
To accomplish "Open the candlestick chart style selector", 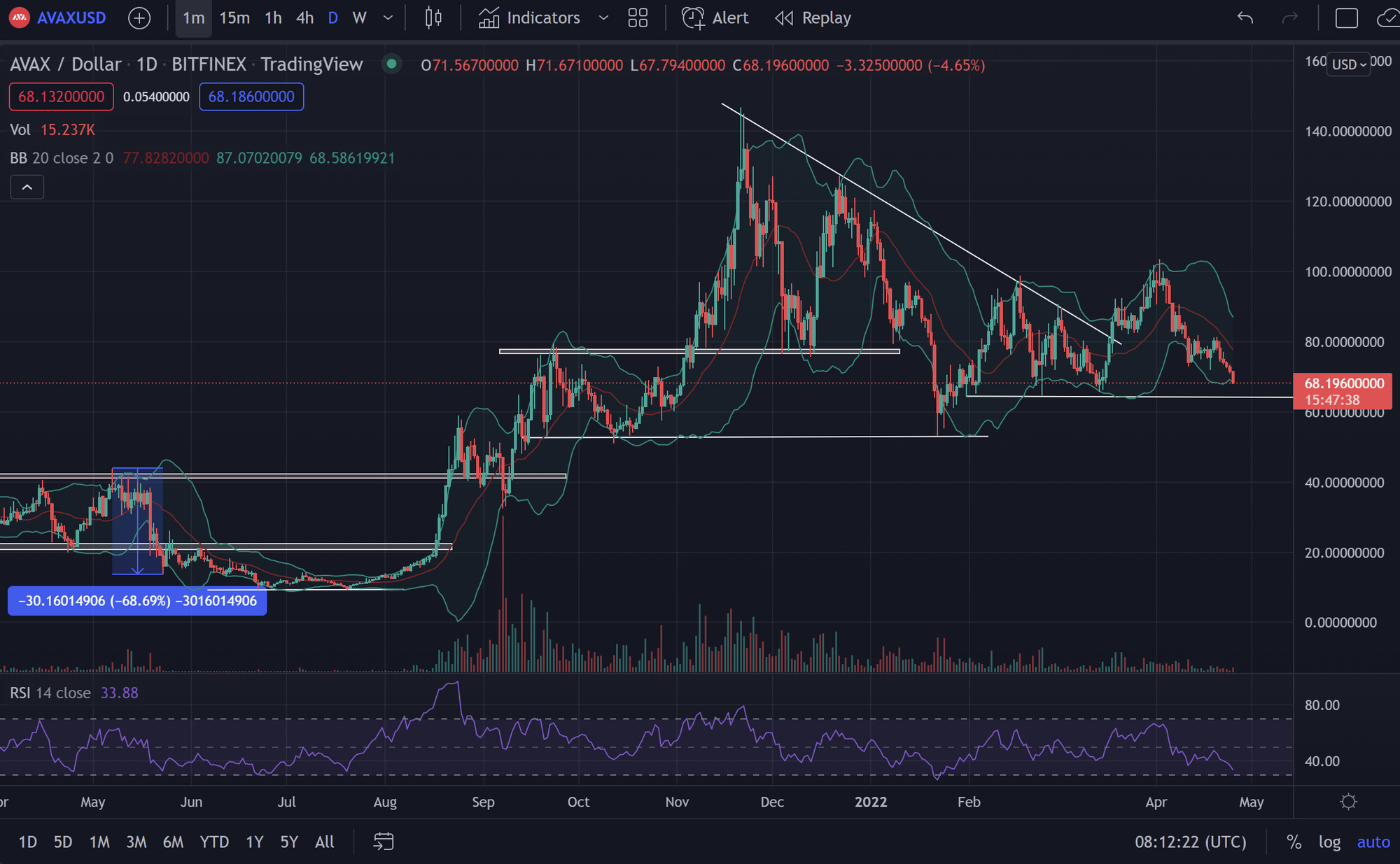I will 433,18.
